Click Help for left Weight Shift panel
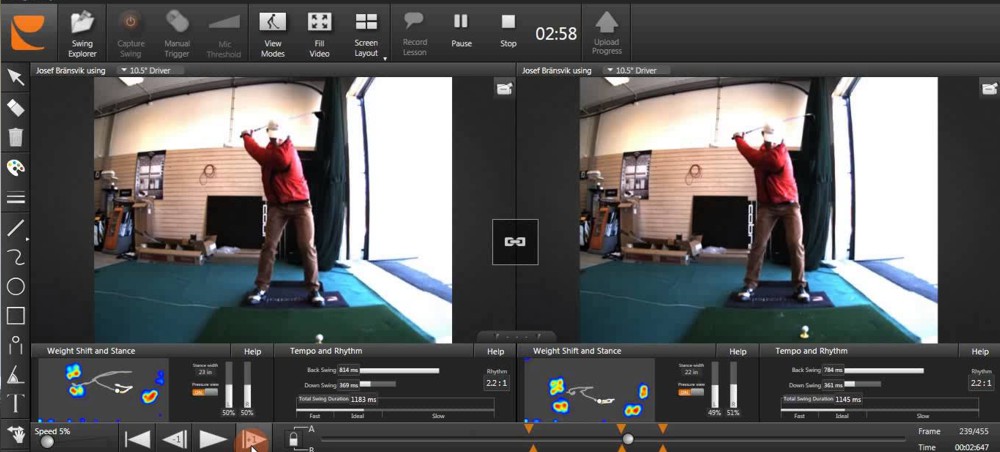This screenshot has height=452, width=1000. point(252,351)
